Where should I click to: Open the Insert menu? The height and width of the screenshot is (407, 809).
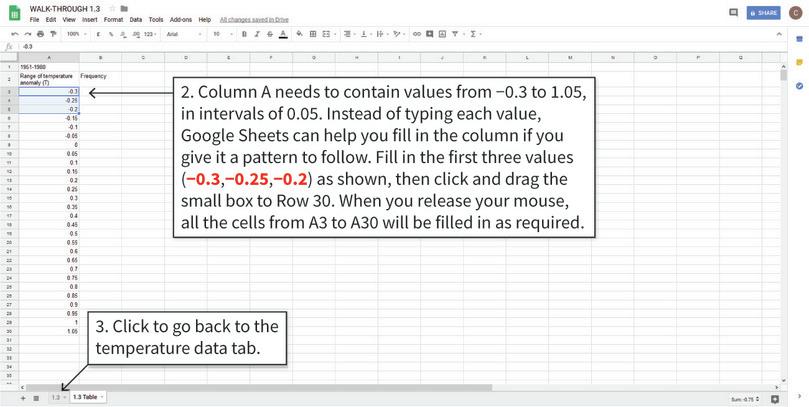coord(90,20)
